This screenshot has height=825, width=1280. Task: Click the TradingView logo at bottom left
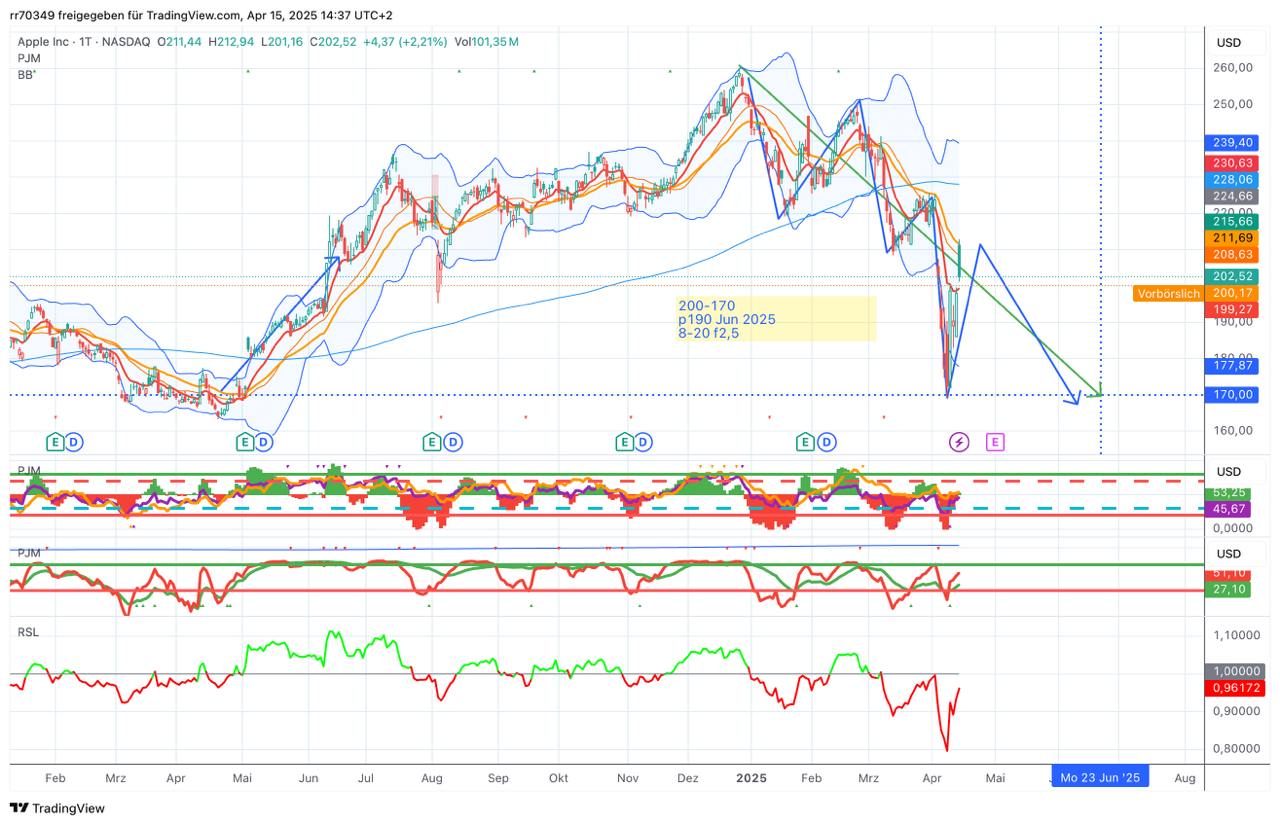(57, 808)
